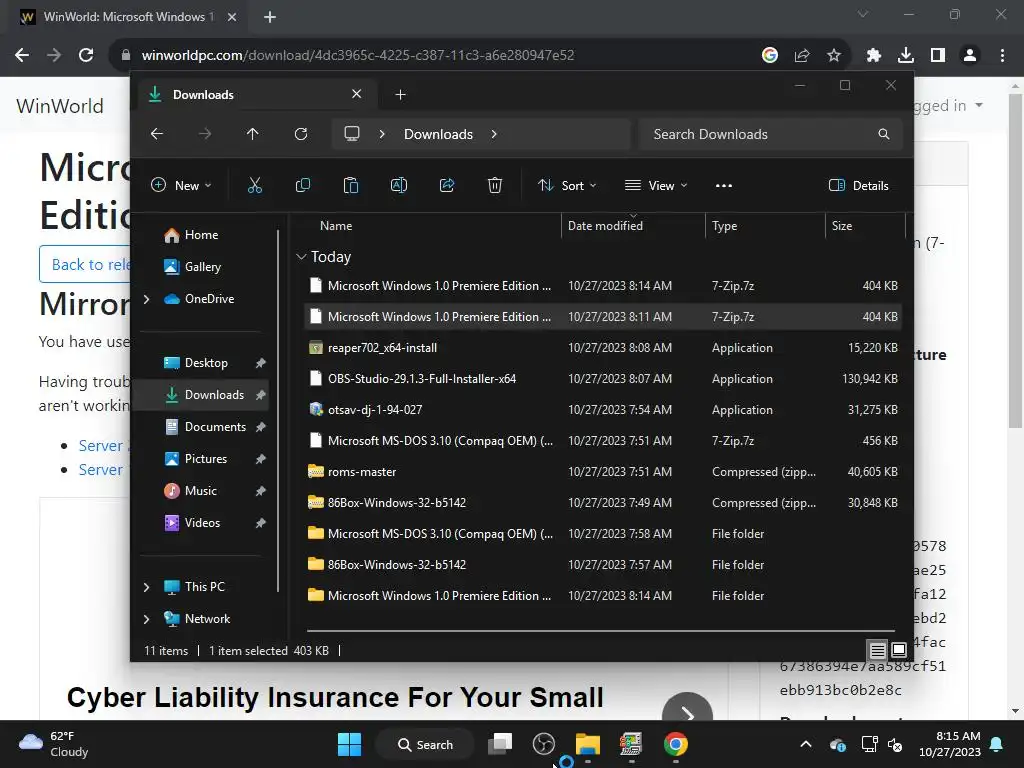
Task: Click the WinWorld logo link
Action: click(60, 106)
